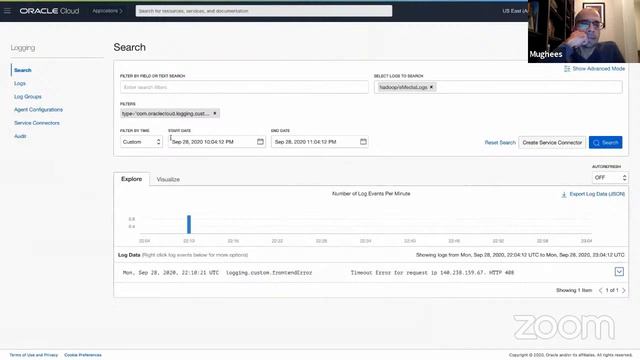Image resolution: width=640 pixels, height=360 pixels.
Task: Open Terms of Use and Privacy link
Action: point(34,355)
